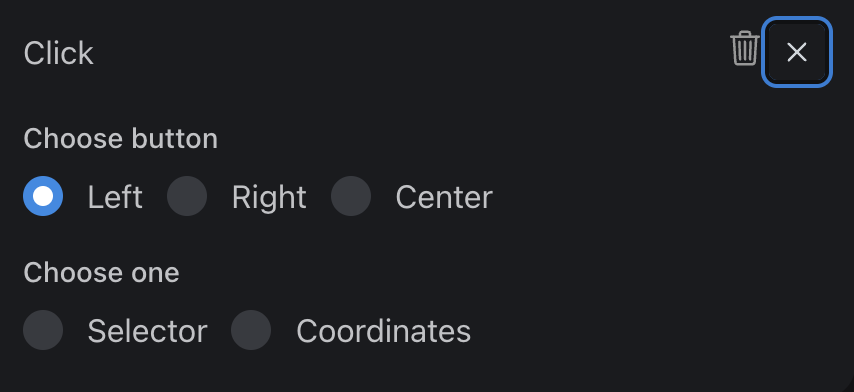Dismiss the editor with the focused X button
The height and width of the screenshot is (392, 854).
pyautogui.click(x=797, y=52)
